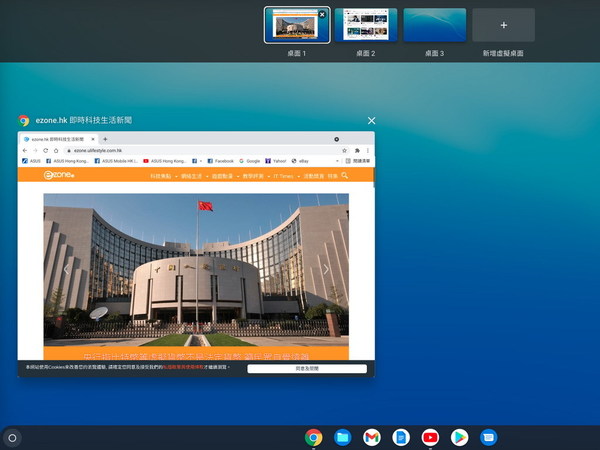Open the eBay bookmark

pyautogui.click(x=300, y=161)
